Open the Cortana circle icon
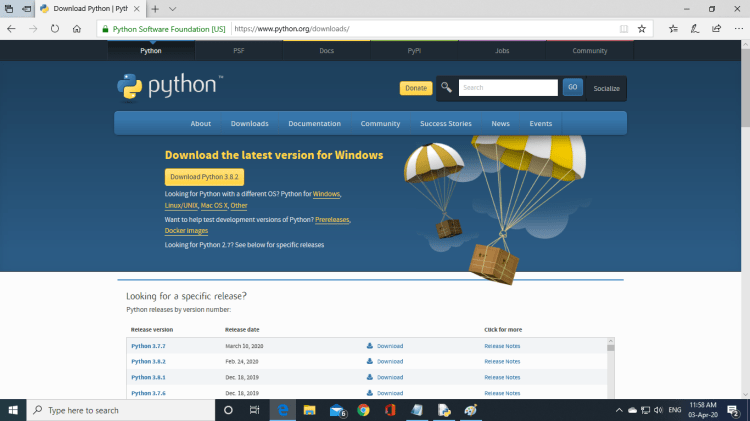Screen dimensions: 750x421 [228, 410]
